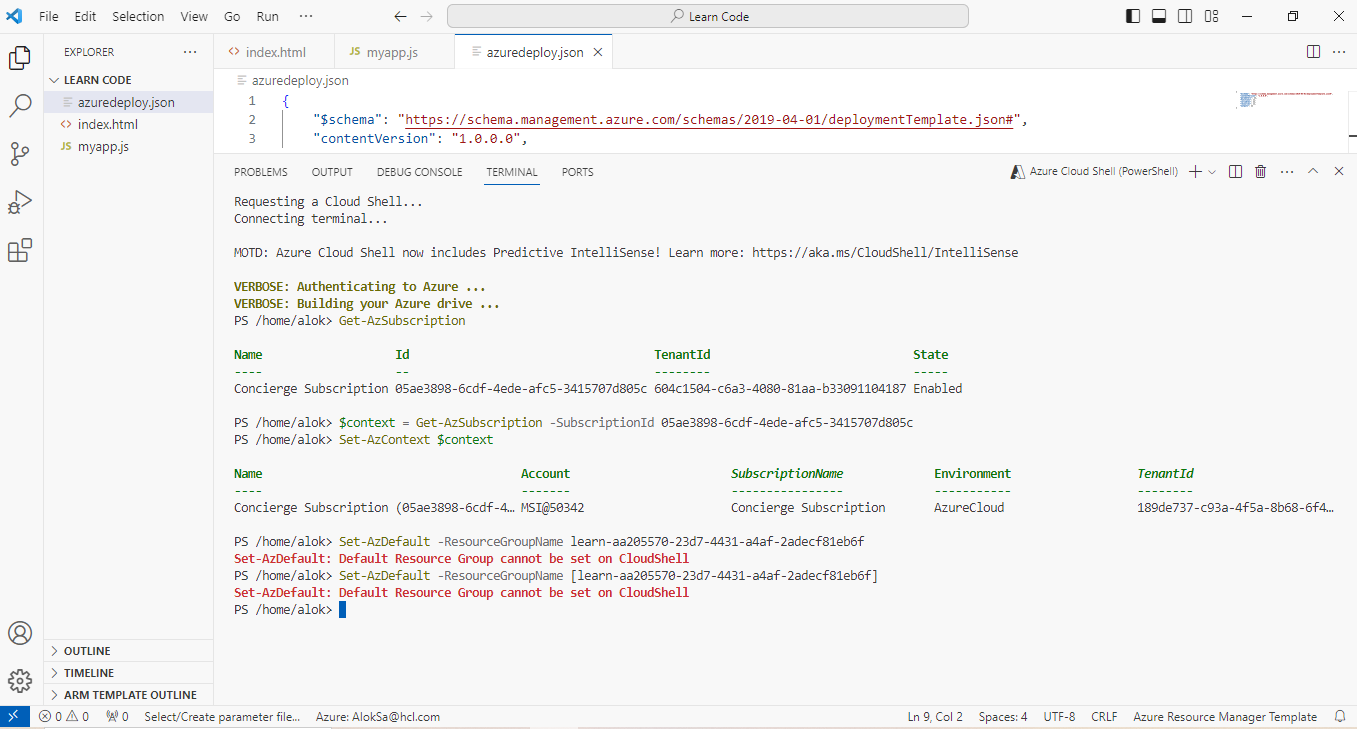
Task: Toggle Secondary Side Bar visibility
Action: [1185, 16]
